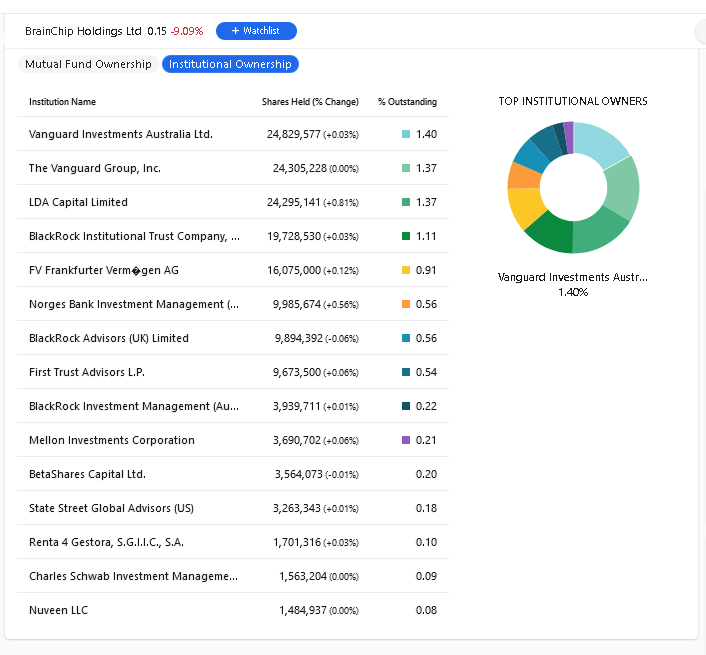Viewport: 706px width, 655px height.
Task: Click the yellow swatch next to 0.91
Action: (x=406, y=270)
